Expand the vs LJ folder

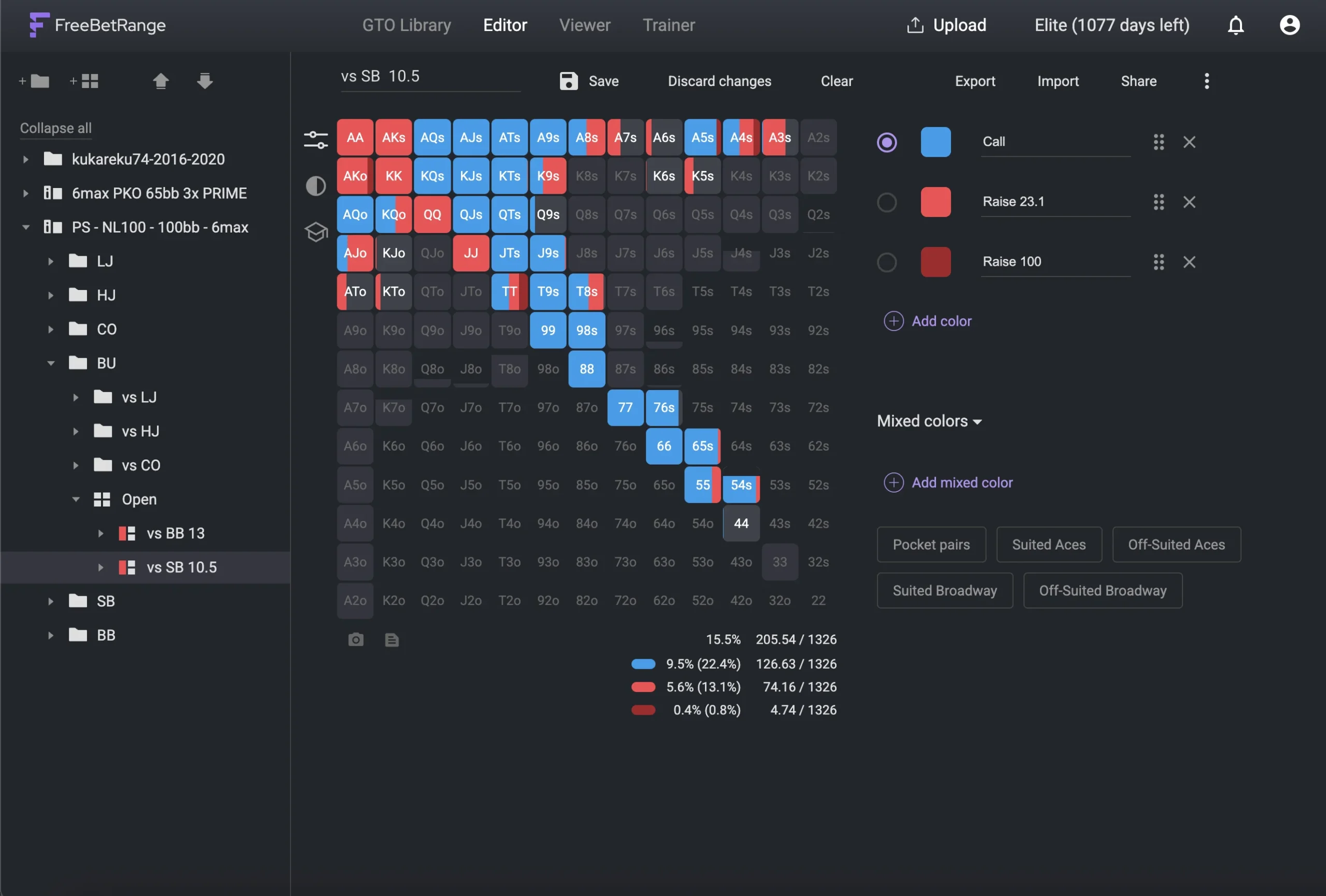click(75, 398)
